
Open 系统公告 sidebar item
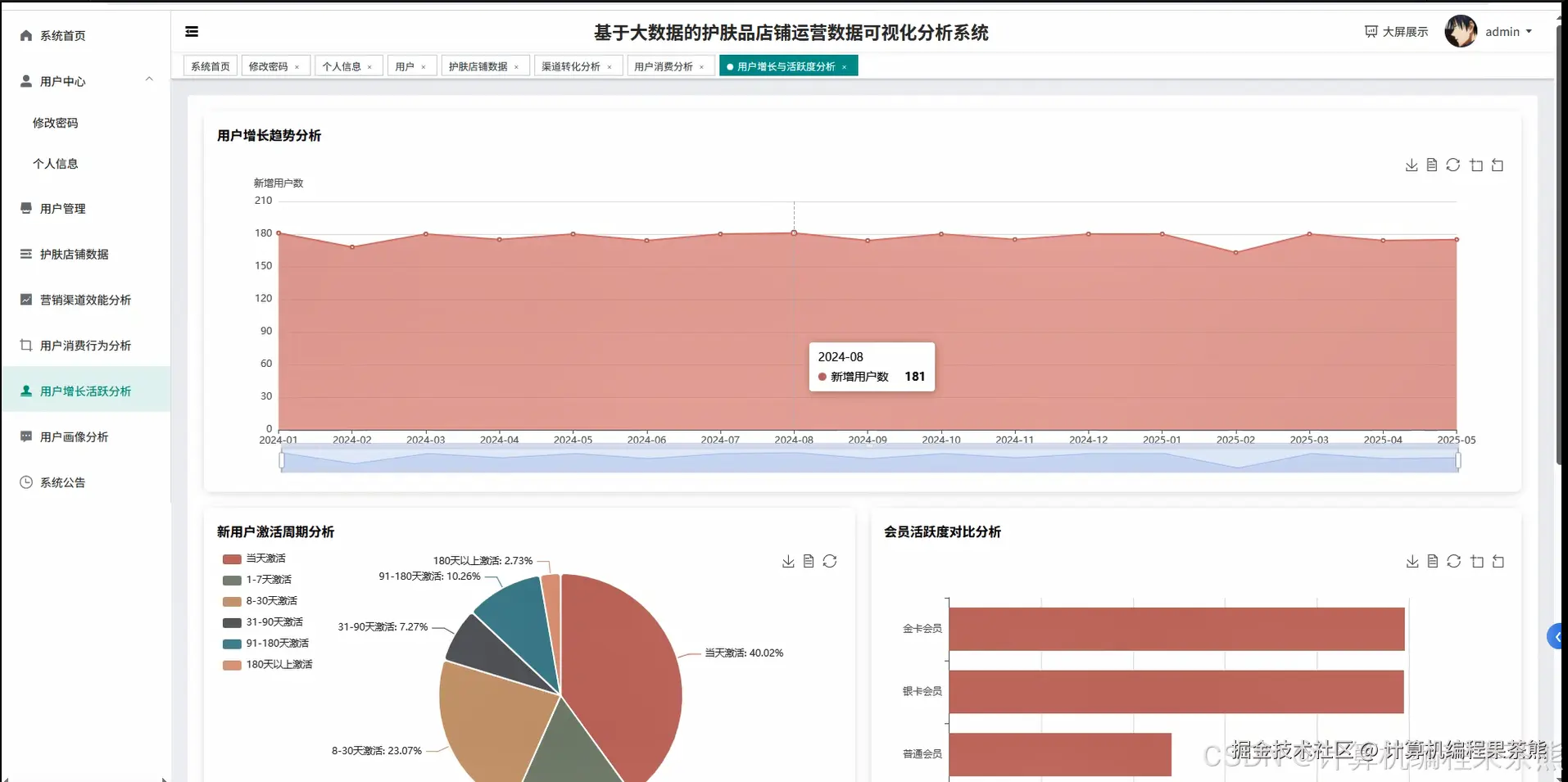tap(85, 482)
